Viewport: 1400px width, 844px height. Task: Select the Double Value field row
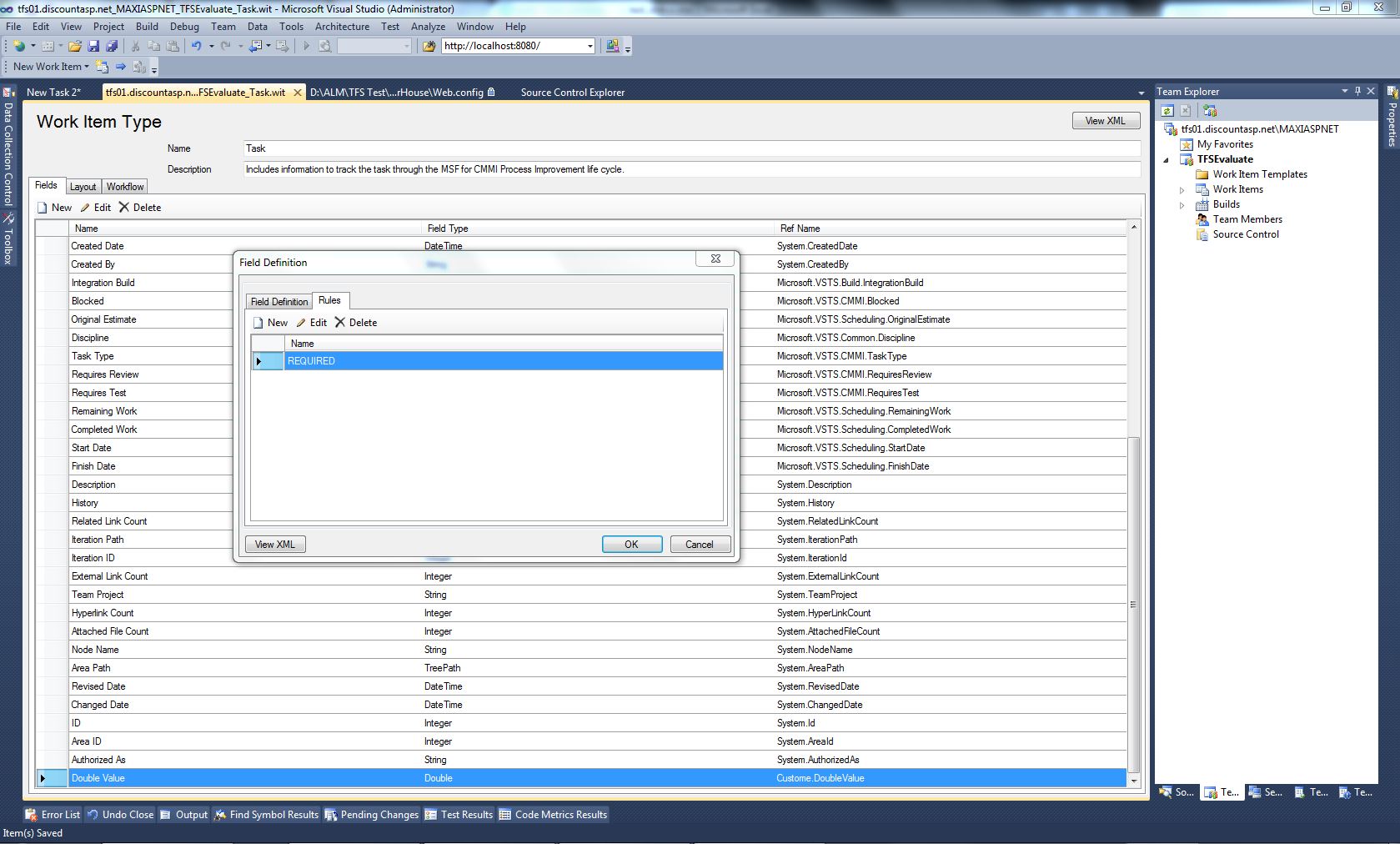point(581,778)
